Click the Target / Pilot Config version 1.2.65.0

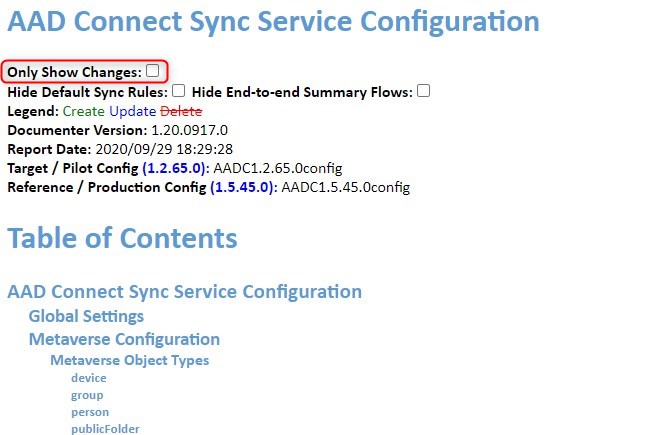click(174, 168)
